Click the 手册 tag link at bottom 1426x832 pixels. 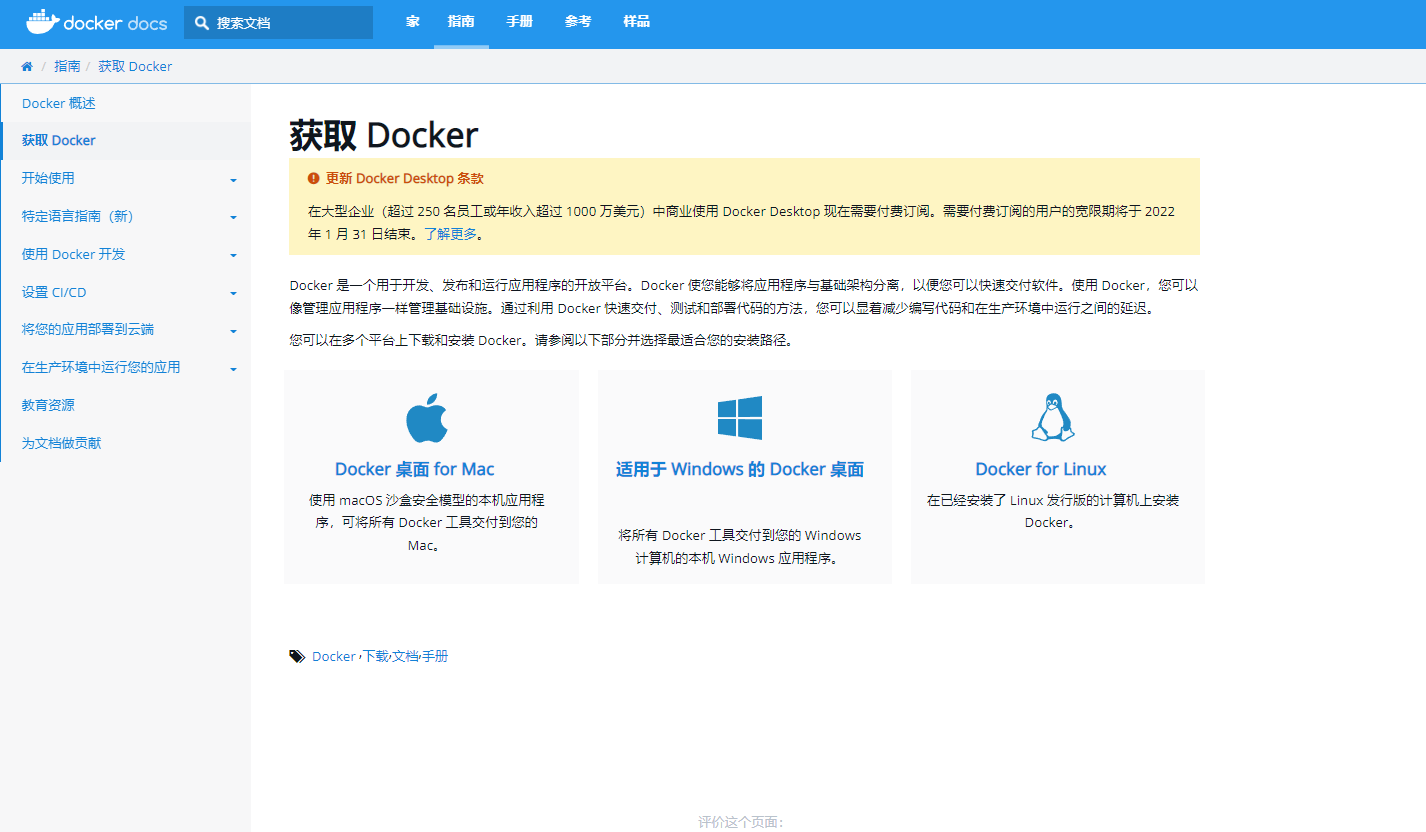[435, 657]
